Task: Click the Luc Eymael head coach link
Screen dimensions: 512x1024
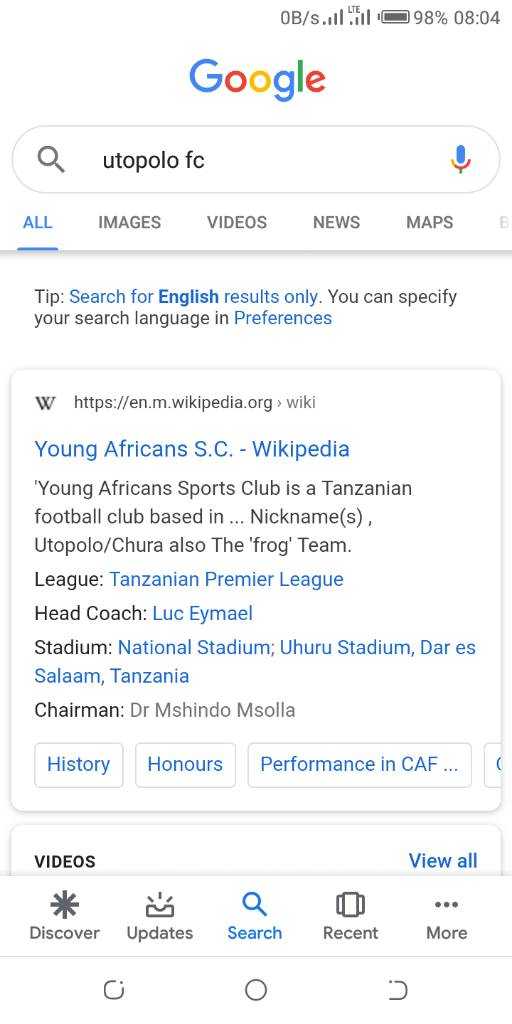Action: (x=202, y=613)
